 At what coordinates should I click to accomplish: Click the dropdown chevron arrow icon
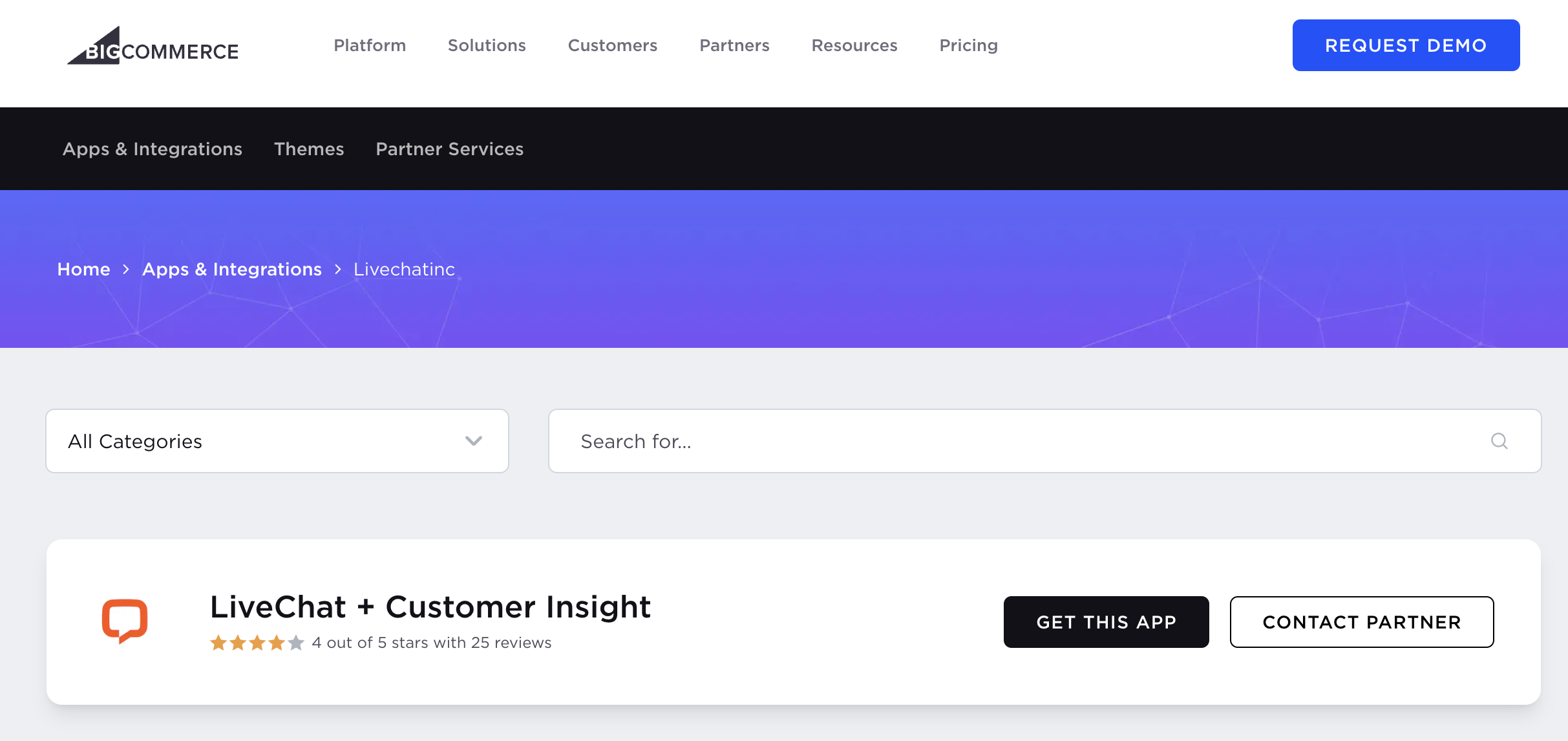tap(473, 441)
